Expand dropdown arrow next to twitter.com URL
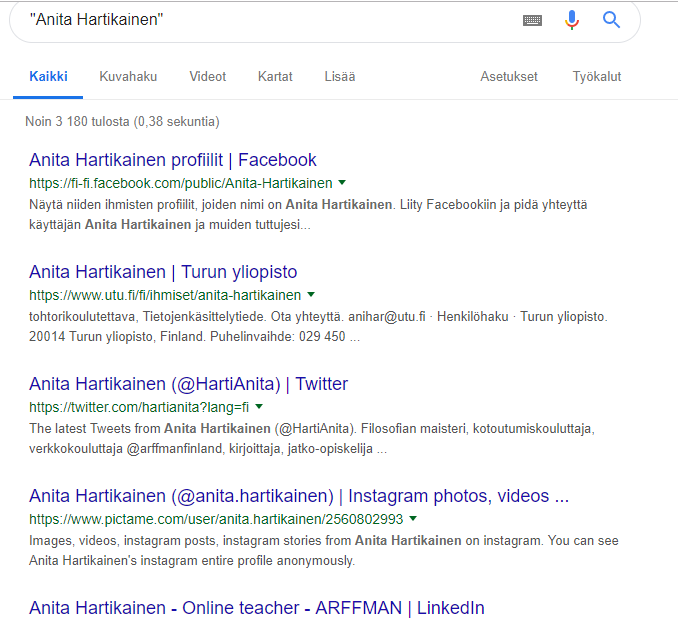678x622 pixels. tap(259, 407)
